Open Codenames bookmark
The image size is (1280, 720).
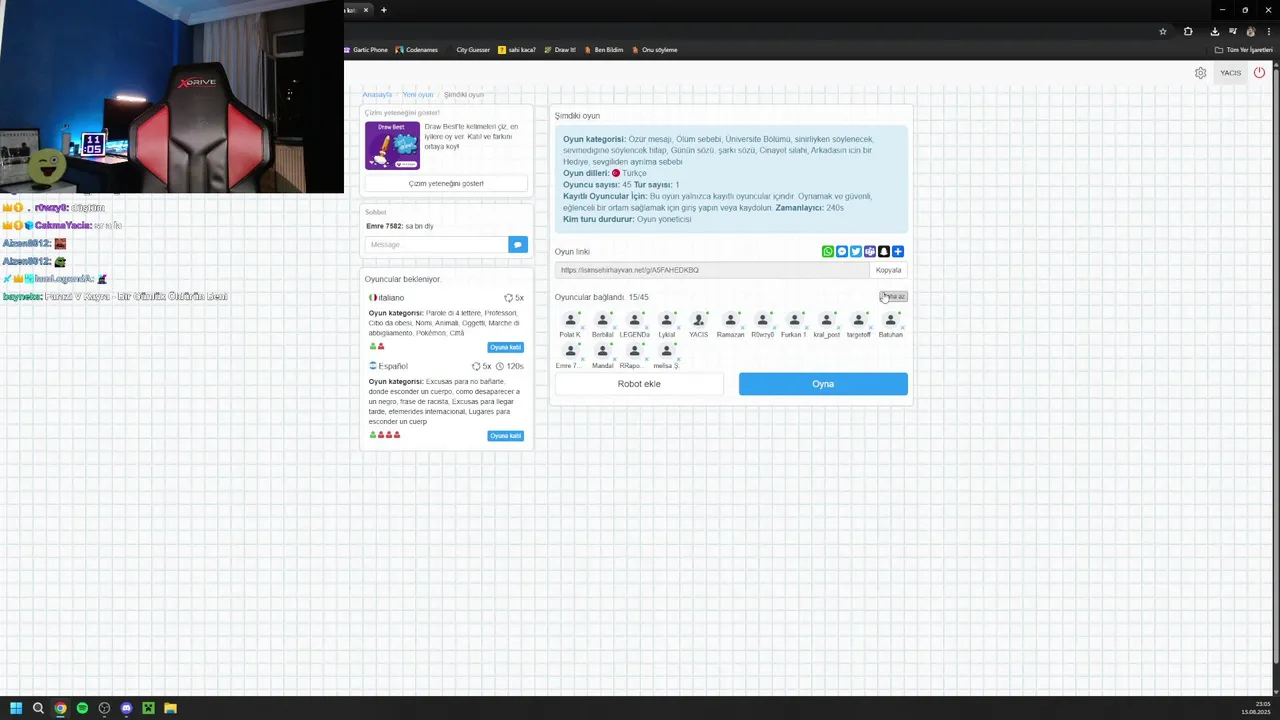[417, 50]
